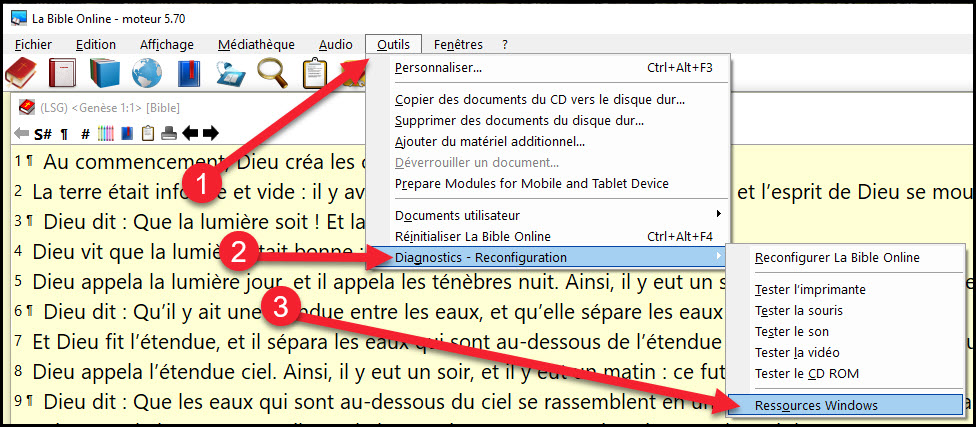Open the Fichier menu
Image resolution: width=976 pixels, height=427 pixels.
(x=34, y=44)
